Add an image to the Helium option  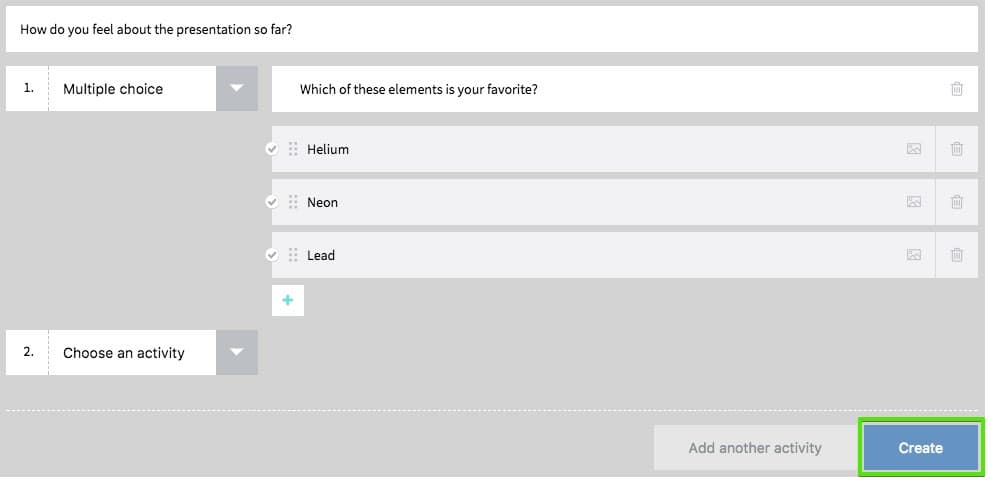pyautogui.click(x=914, y=149)
